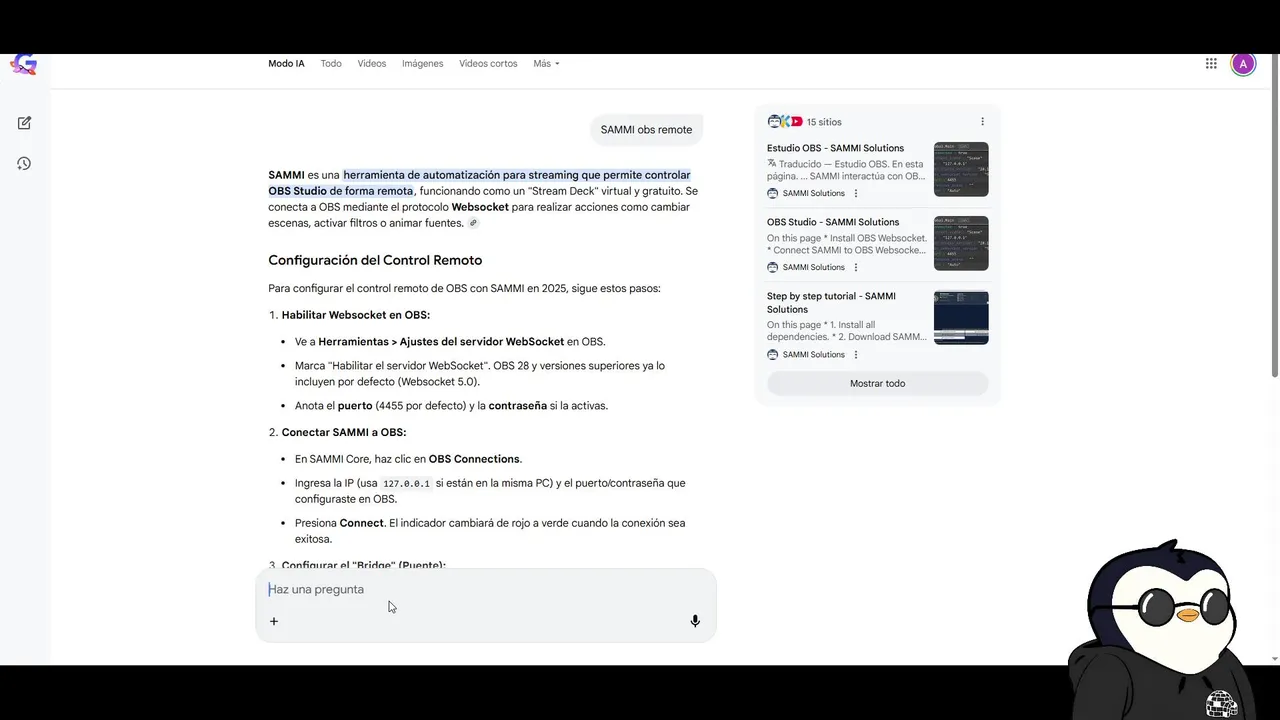Open the account avatar A
This screenshot has height=720, width=1280.
1243,64
